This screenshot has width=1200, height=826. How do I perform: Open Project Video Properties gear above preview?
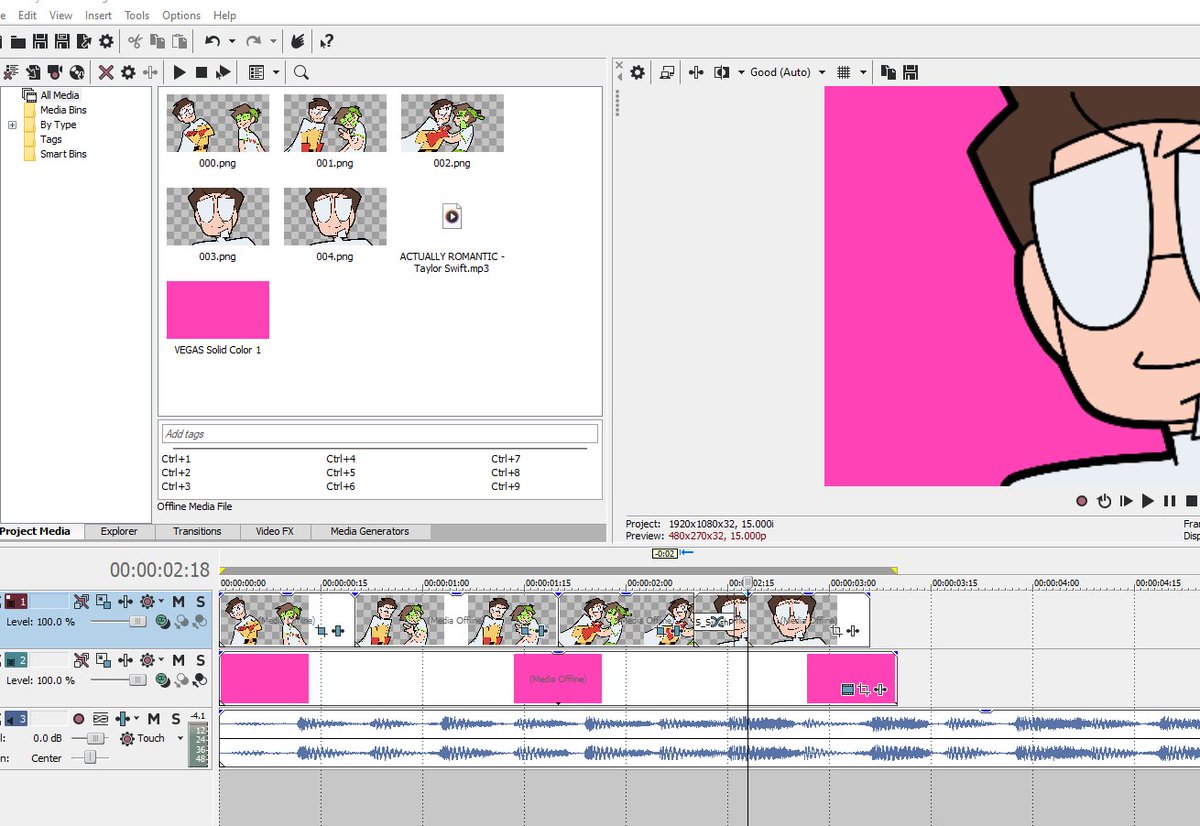coord(637,72)
